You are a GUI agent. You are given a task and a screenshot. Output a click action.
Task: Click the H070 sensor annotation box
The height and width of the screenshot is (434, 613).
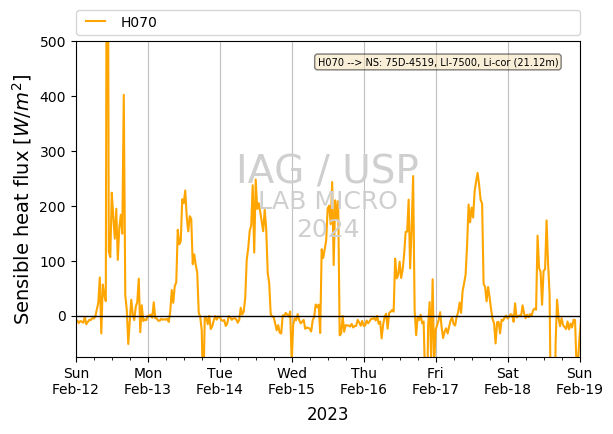pos(438,62)
